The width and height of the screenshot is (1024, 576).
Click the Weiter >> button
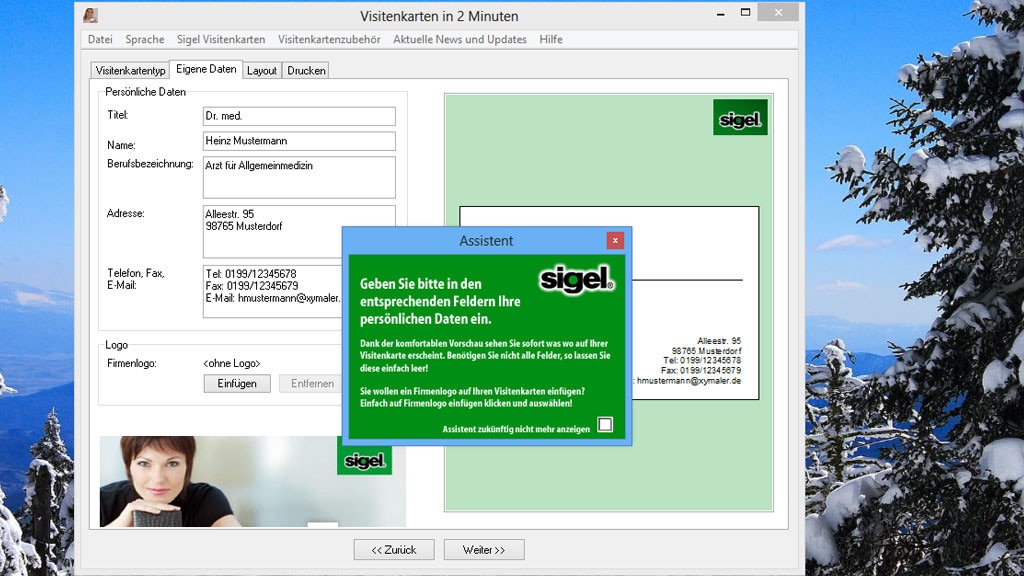484,550
